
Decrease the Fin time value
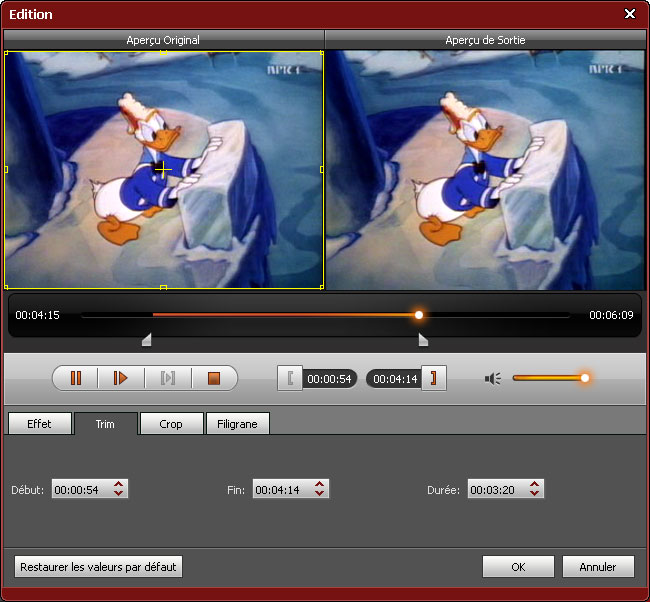pyautogui.click(x=319, y=493)
